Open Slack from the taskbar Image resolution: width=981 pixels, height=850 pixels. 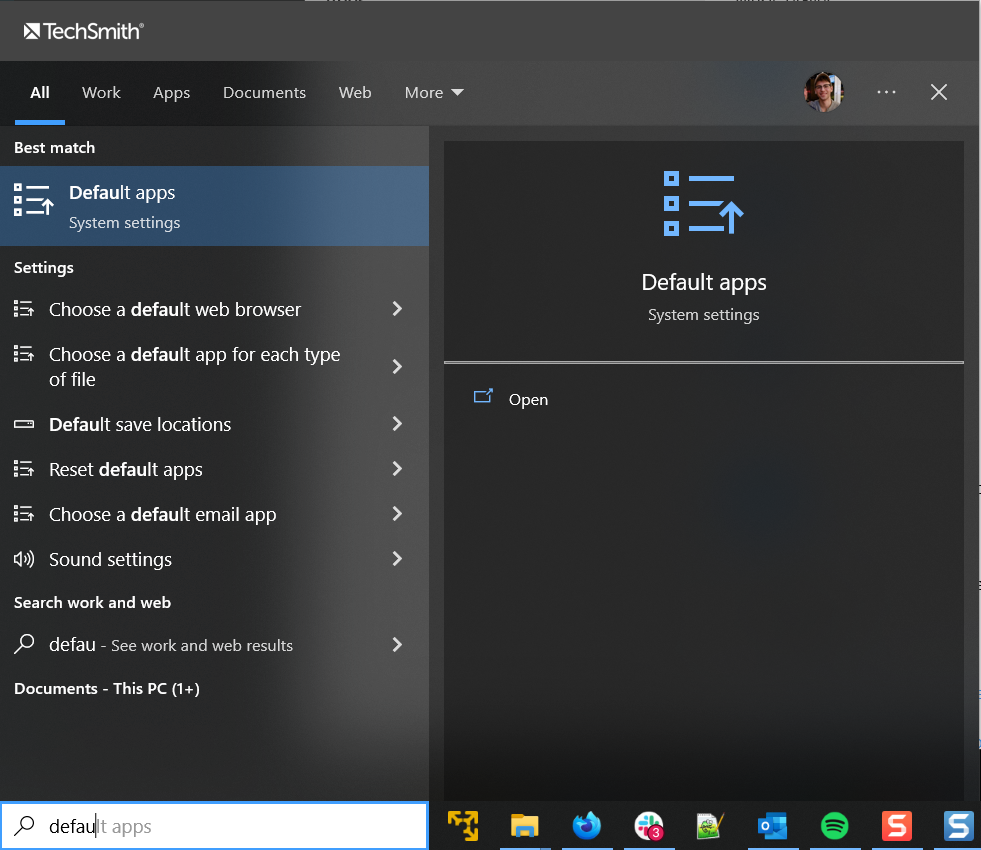(649, 826)
